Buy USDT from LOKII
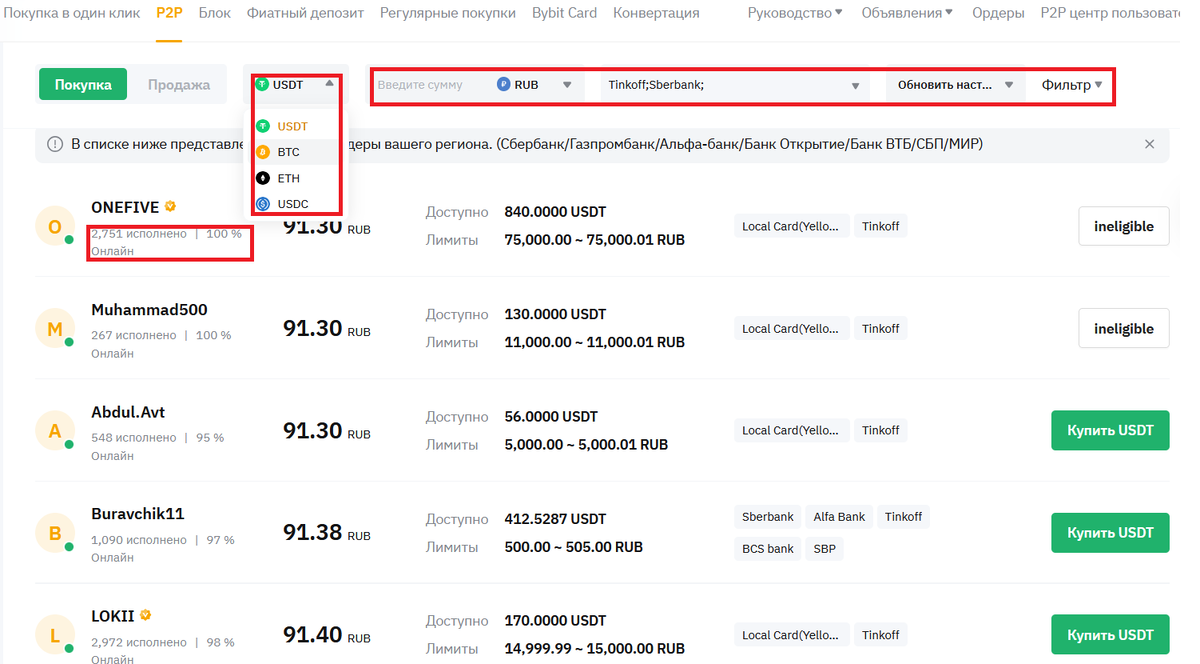 1110,635
